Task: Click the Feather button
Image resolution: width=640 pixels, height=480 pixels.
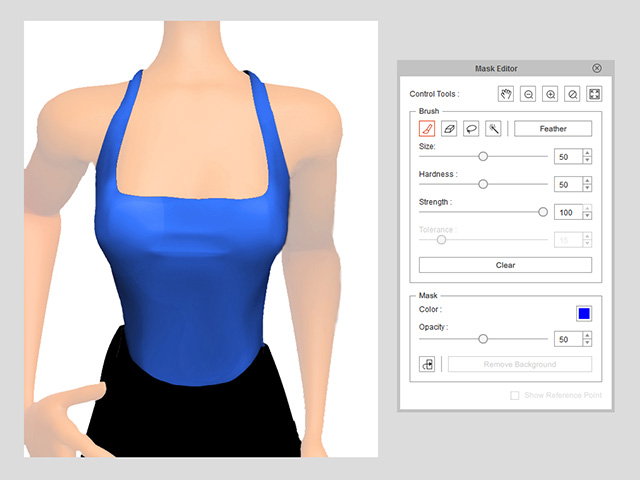Action: coord(553,129)
